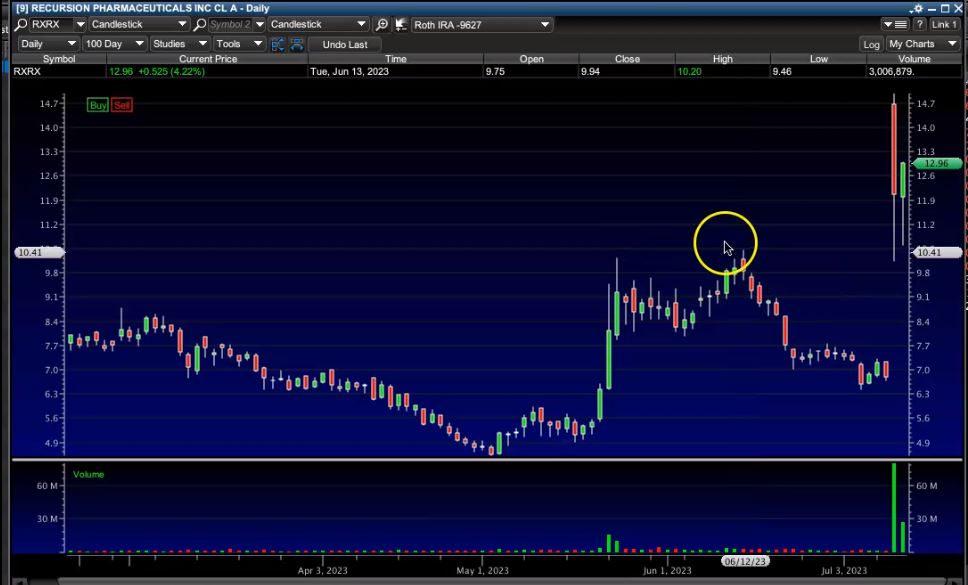
Task: Open the help question mark button
Action: point(920,25)
